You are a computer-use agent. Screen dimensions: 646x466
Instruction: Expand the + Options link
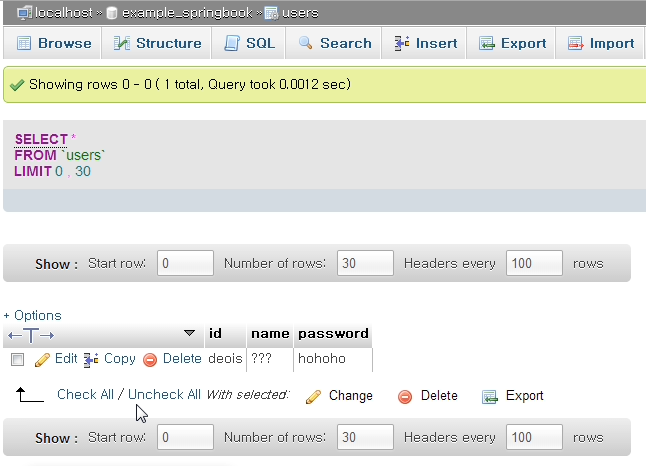click(33, 316)
